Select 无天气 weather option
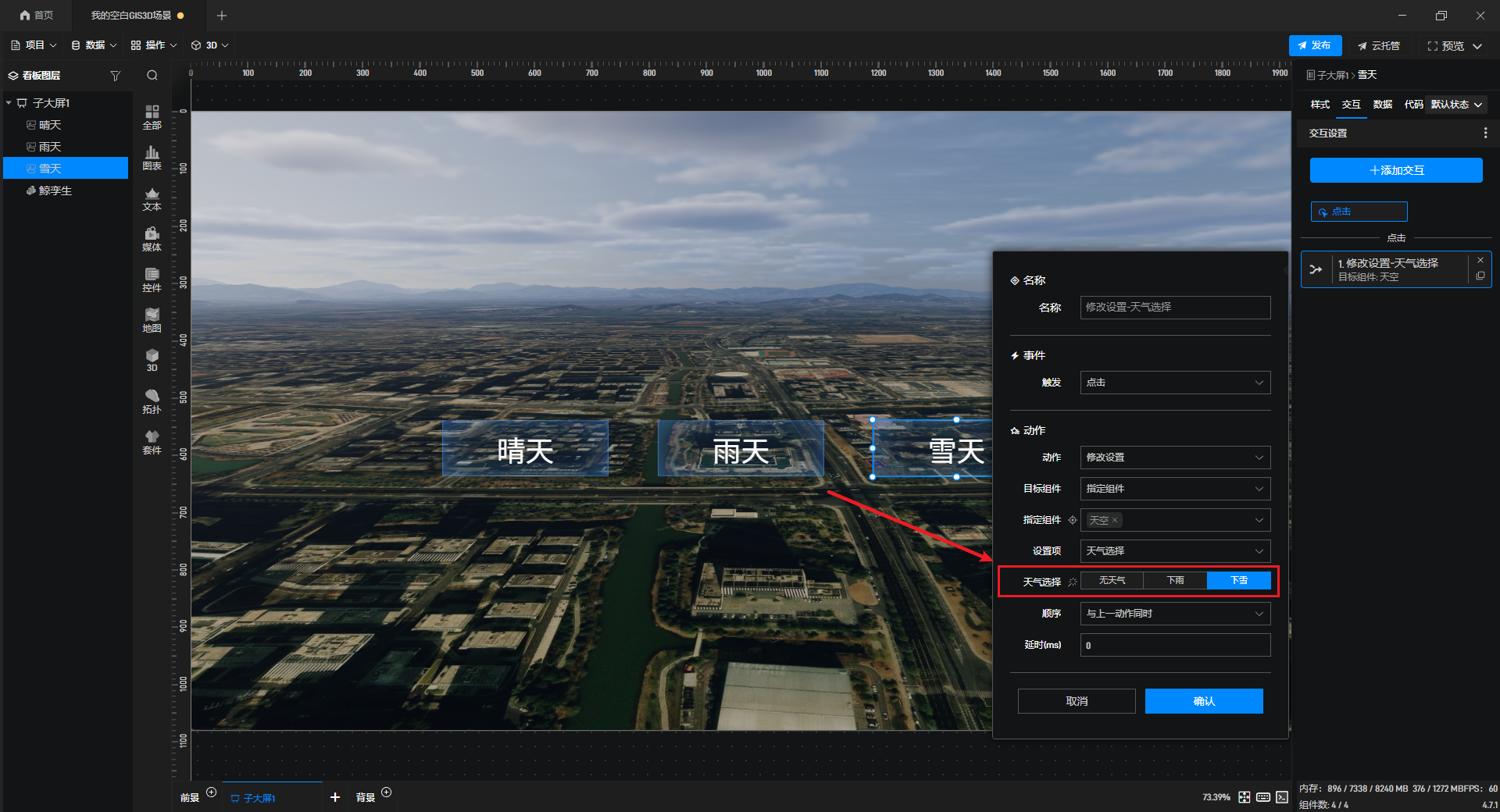The width and height of the screenshot is (1500, 812). [x=1112, y=581]
